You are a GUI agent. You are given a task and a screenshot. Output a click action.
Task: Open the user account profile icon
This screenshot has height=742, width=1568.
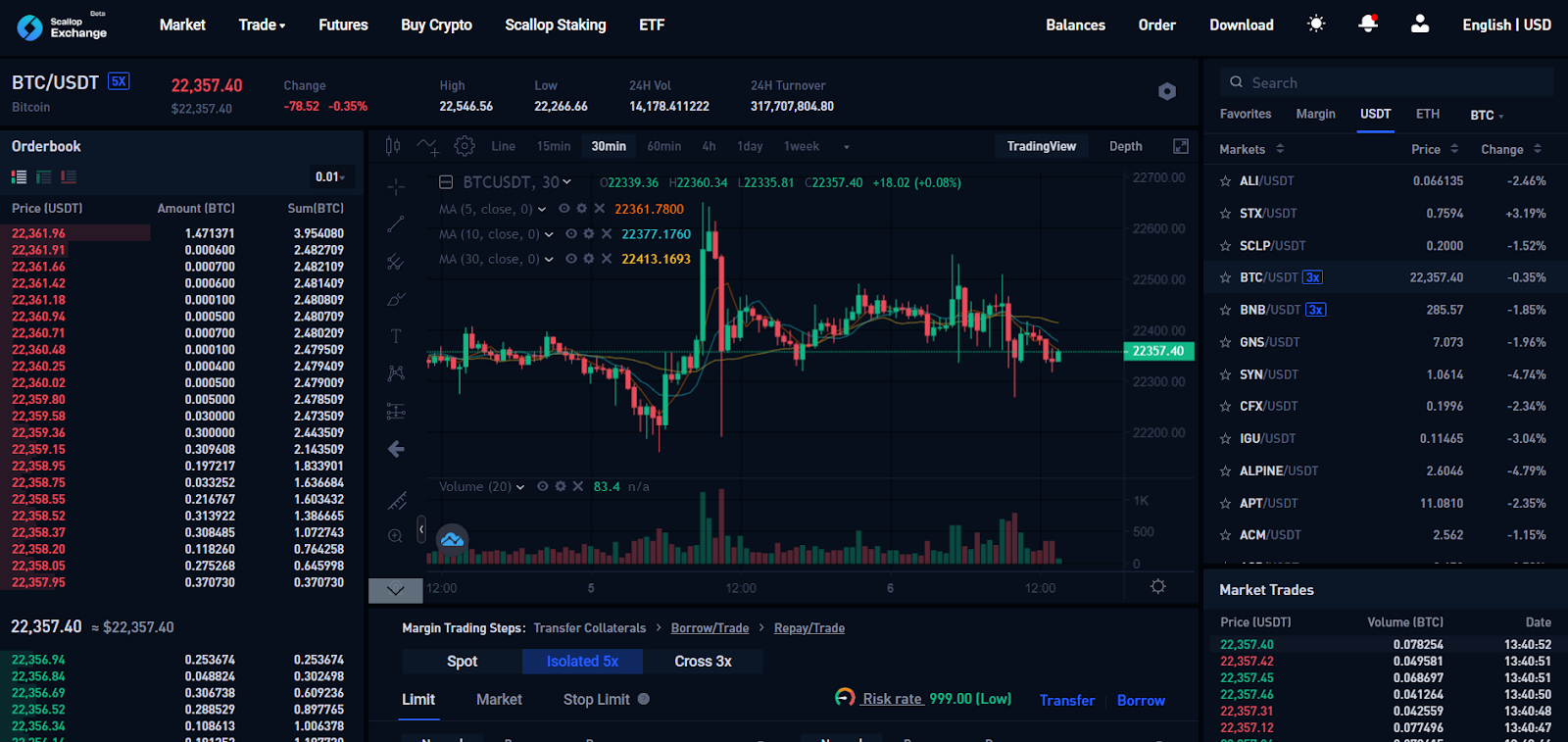click(x=1420, y=25)
